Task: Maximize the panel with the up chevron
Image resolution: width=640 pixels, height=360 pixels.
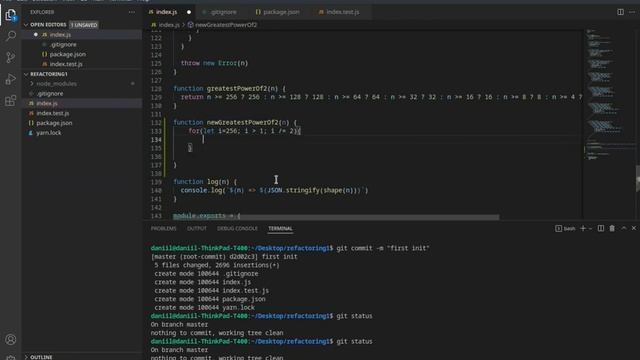Action: coord(624,229)
